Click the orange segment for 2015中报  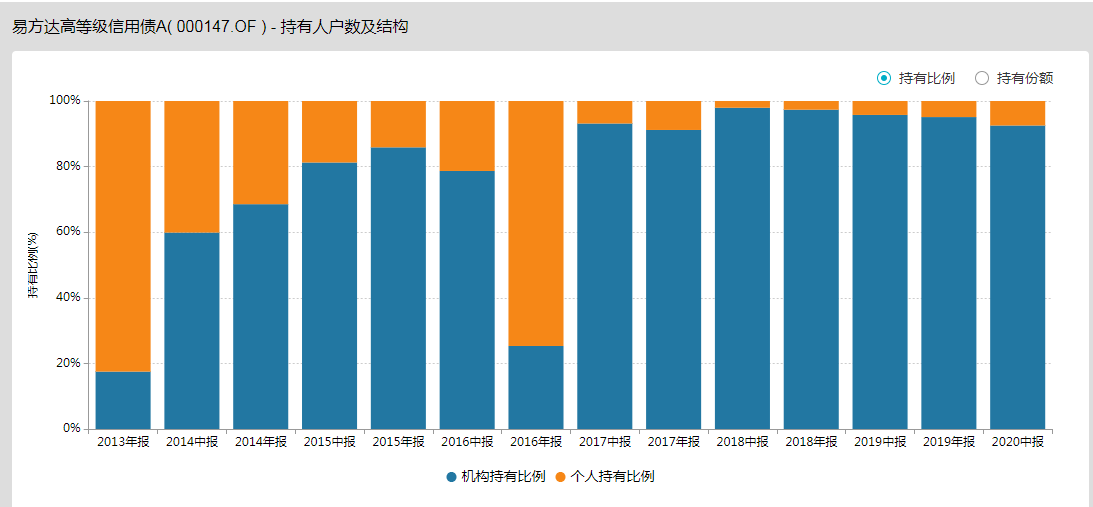(x=330, y=132)
